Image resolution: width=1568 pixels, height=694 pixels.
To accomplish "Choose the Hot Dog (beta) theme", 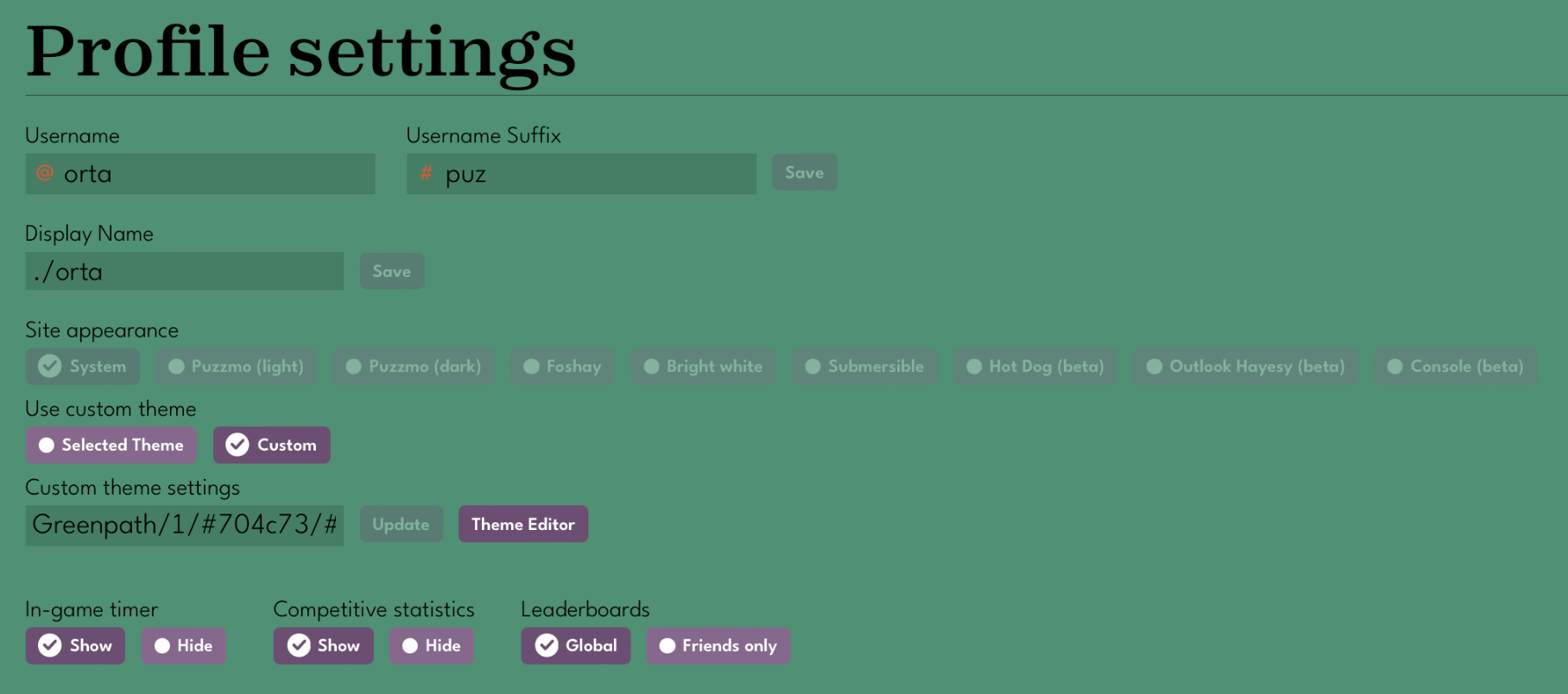I will 1035,366.
